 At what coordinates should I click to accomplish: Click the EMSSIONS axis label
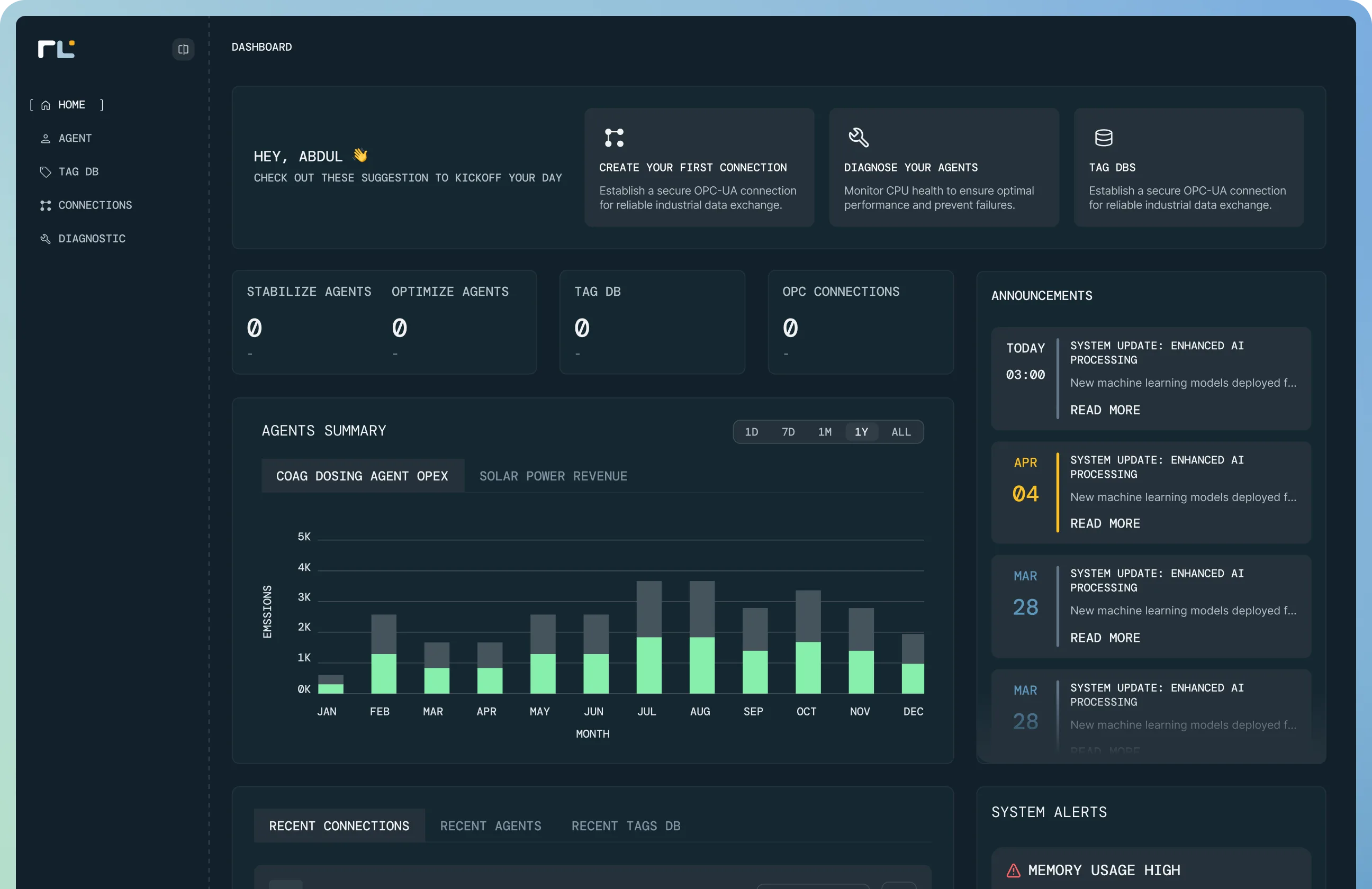point(267,612)
